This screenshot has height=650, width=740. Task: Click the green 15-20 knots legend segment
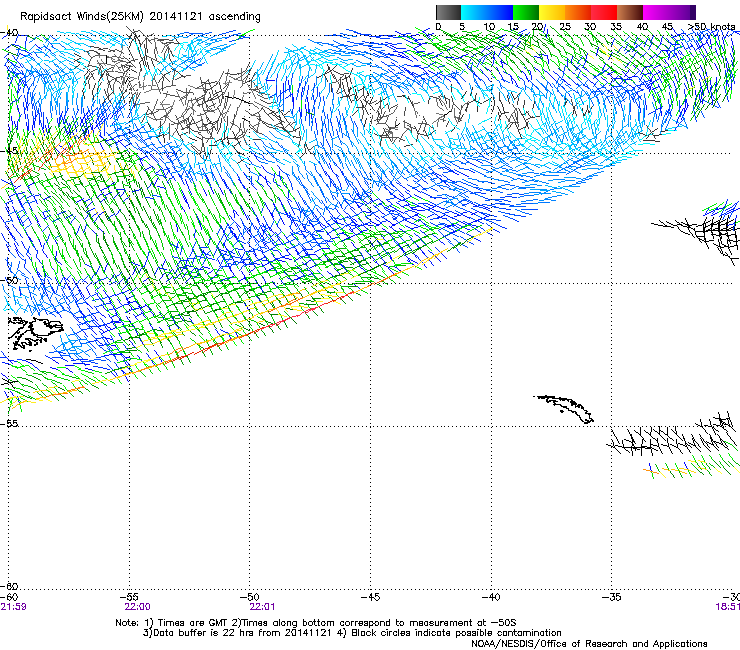click(x=526, y=12)
